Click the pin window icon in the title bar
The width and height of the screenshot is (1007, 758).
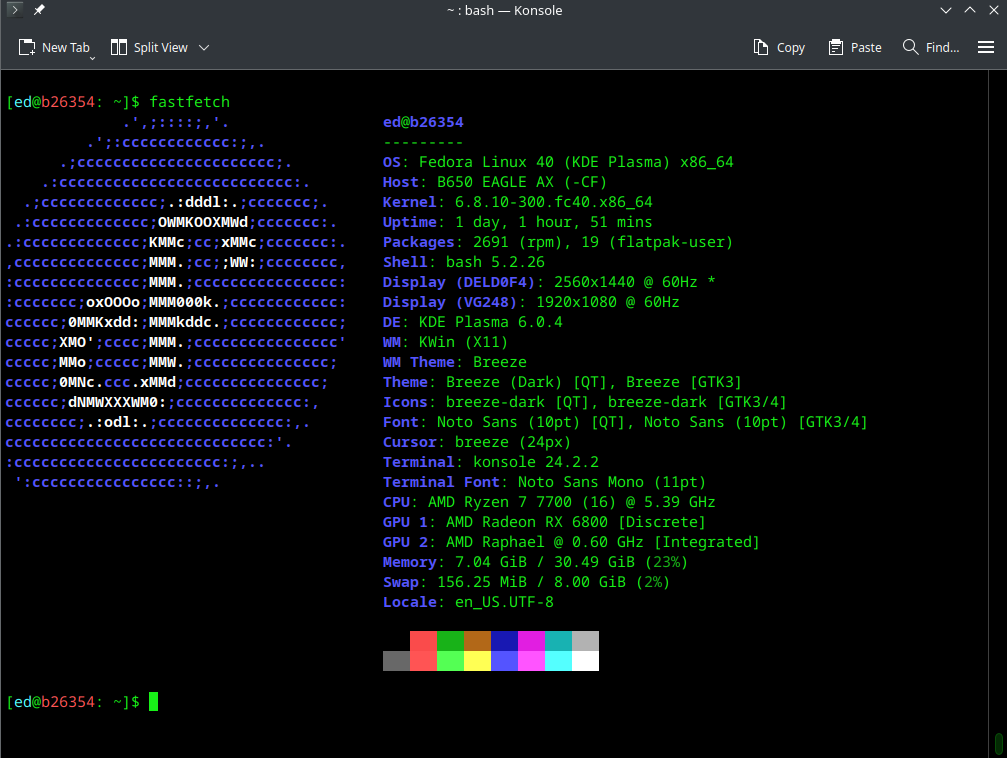point(39,10)
